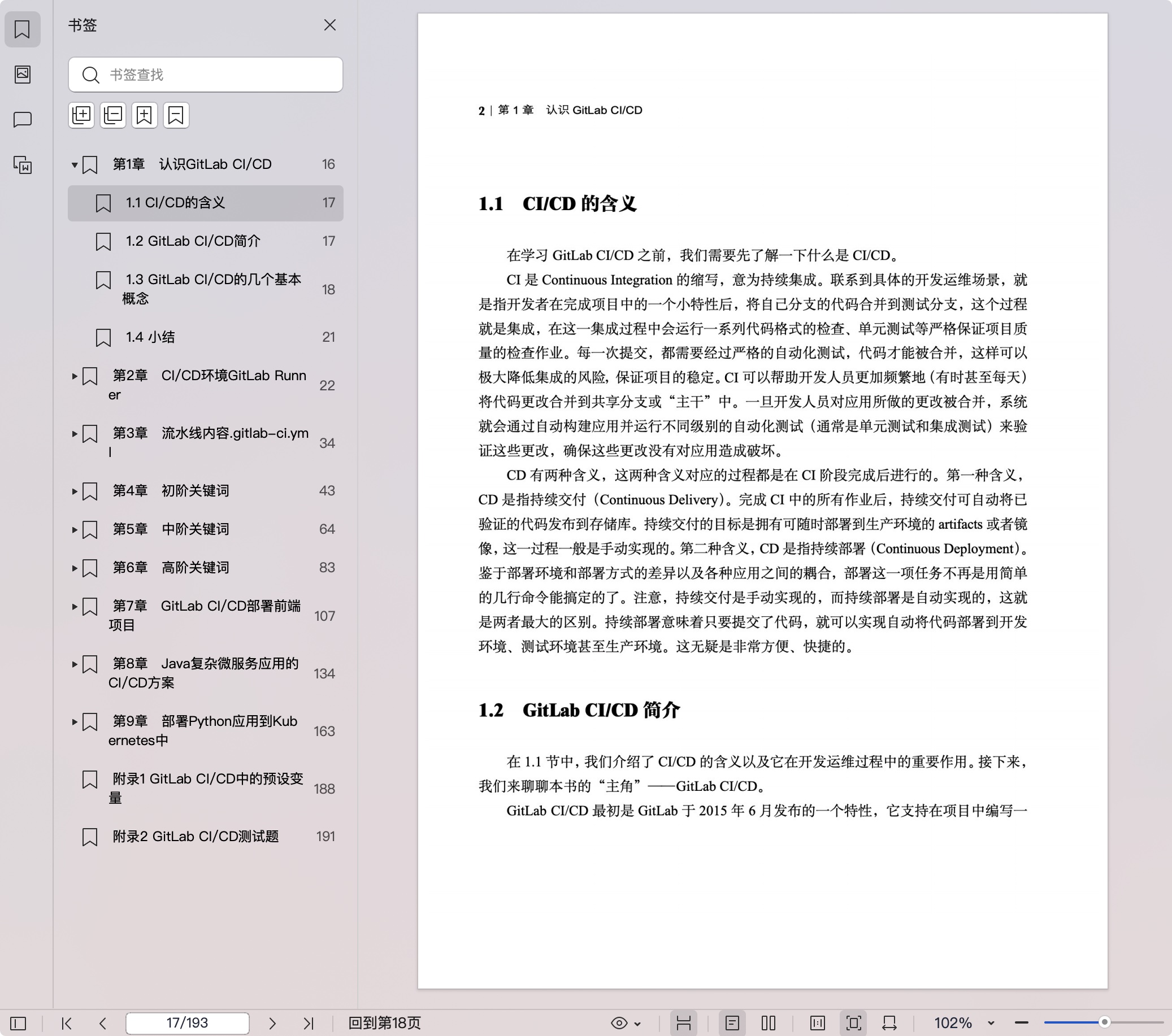Viewport: 1172px width, 1036px height.
Task: Expand the 第7章 GitLab CI/CD部署前端项目 bookmark
Action: pos(75,607)
